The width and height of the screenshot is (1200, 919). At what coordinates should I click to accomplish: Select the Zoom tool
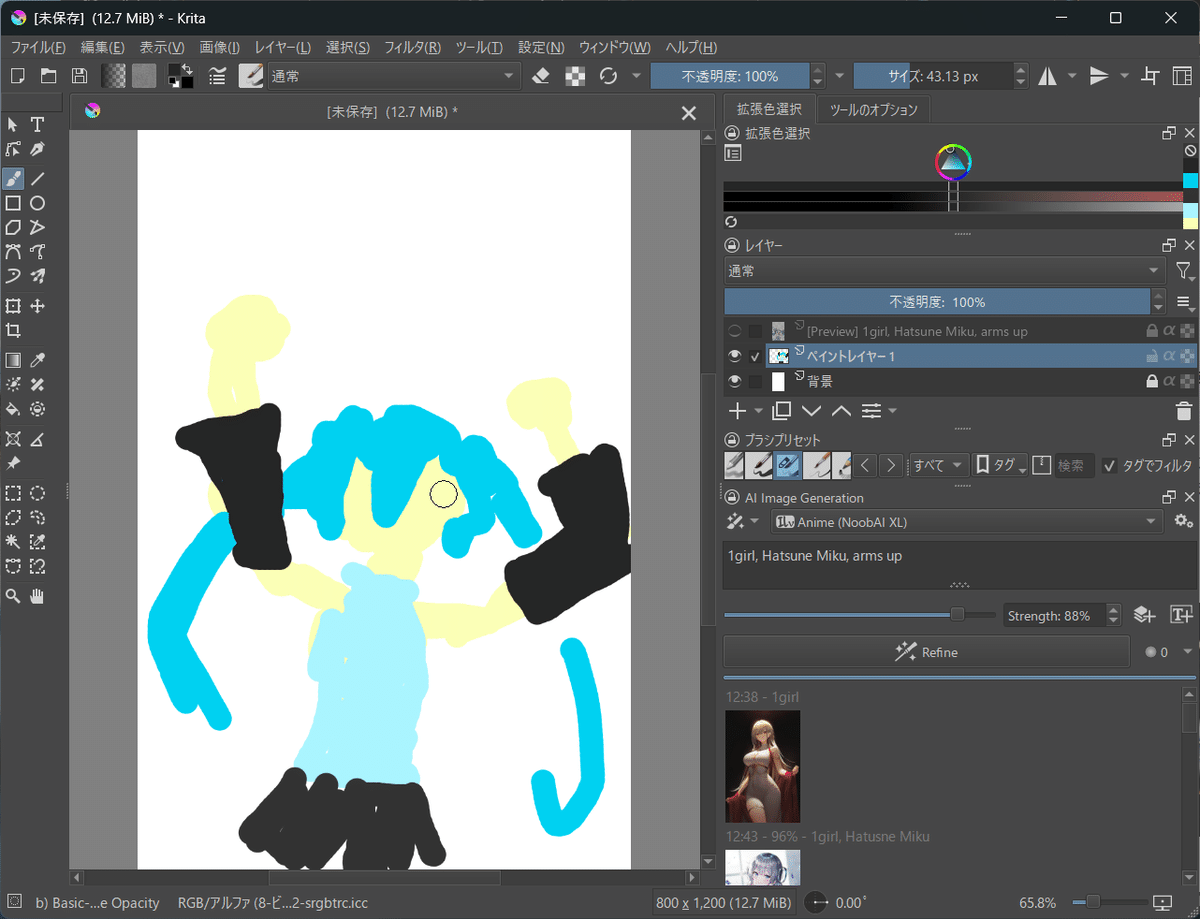14,596
